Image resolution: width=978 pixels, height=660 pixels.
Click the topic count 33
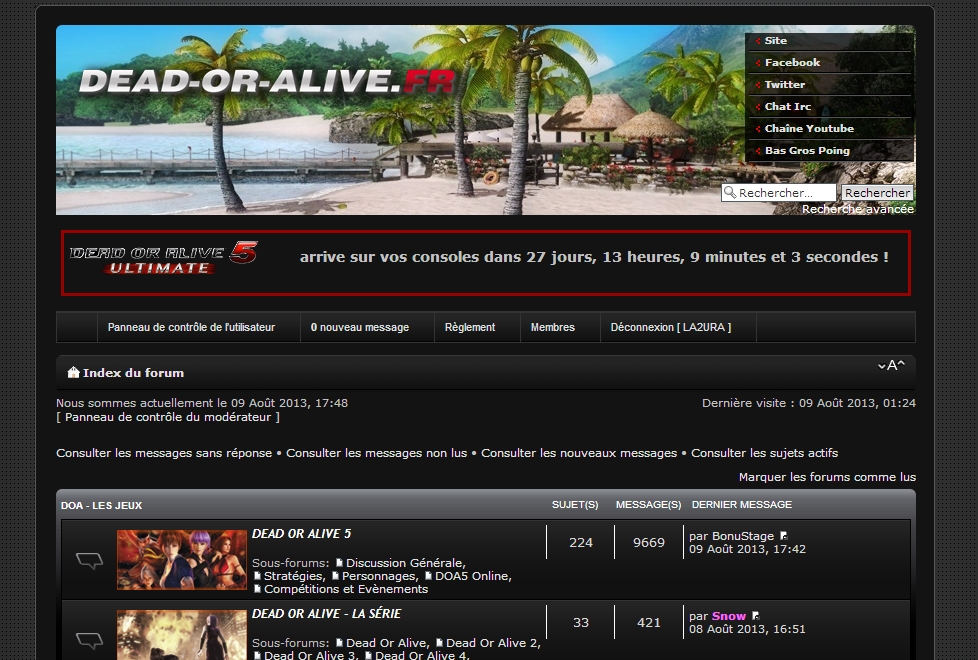[581, 623]
